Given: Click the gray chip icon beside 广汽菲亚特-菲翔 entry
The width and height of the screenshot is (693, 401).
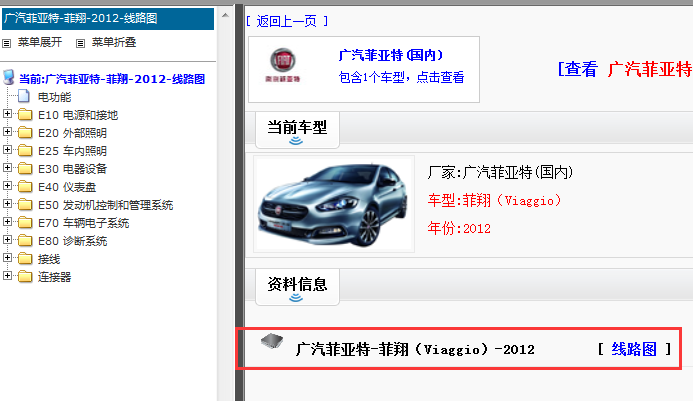Looking at the screenshot, I should click(272, 341).
